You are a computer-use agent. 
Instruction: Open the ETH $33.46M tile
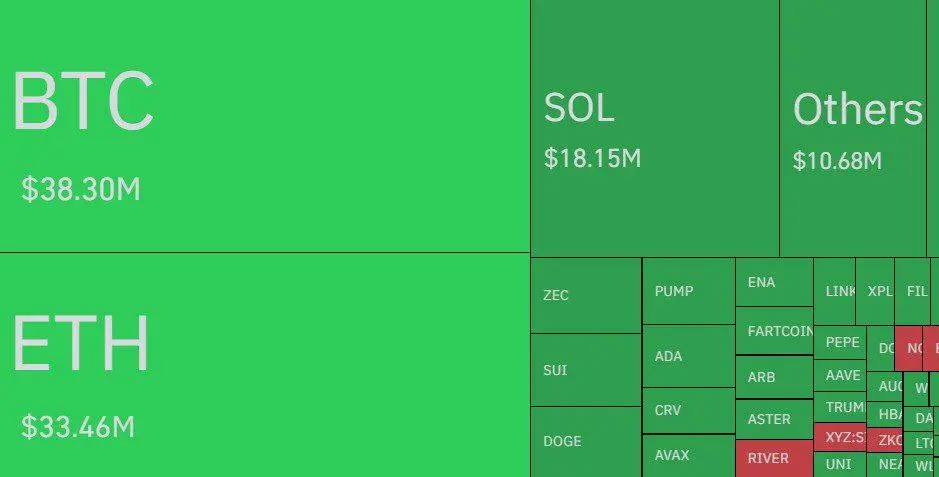tap(265, 365)
